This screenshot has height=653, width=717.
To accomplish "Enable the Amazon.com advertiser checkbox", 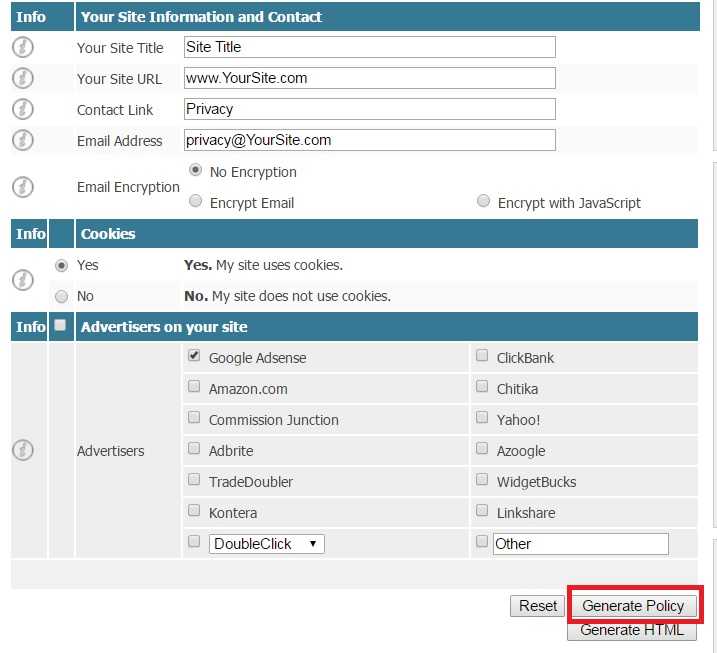I will point(195,387).
